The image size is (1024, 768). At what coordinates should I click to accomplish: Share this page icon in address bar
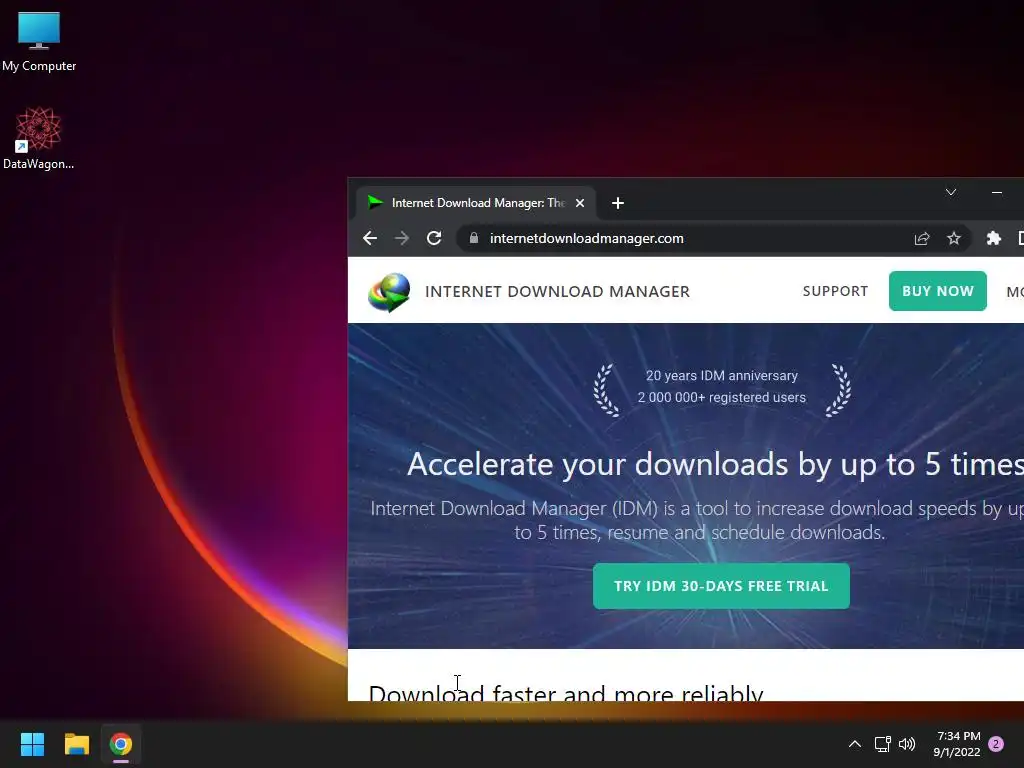point(921,238)
